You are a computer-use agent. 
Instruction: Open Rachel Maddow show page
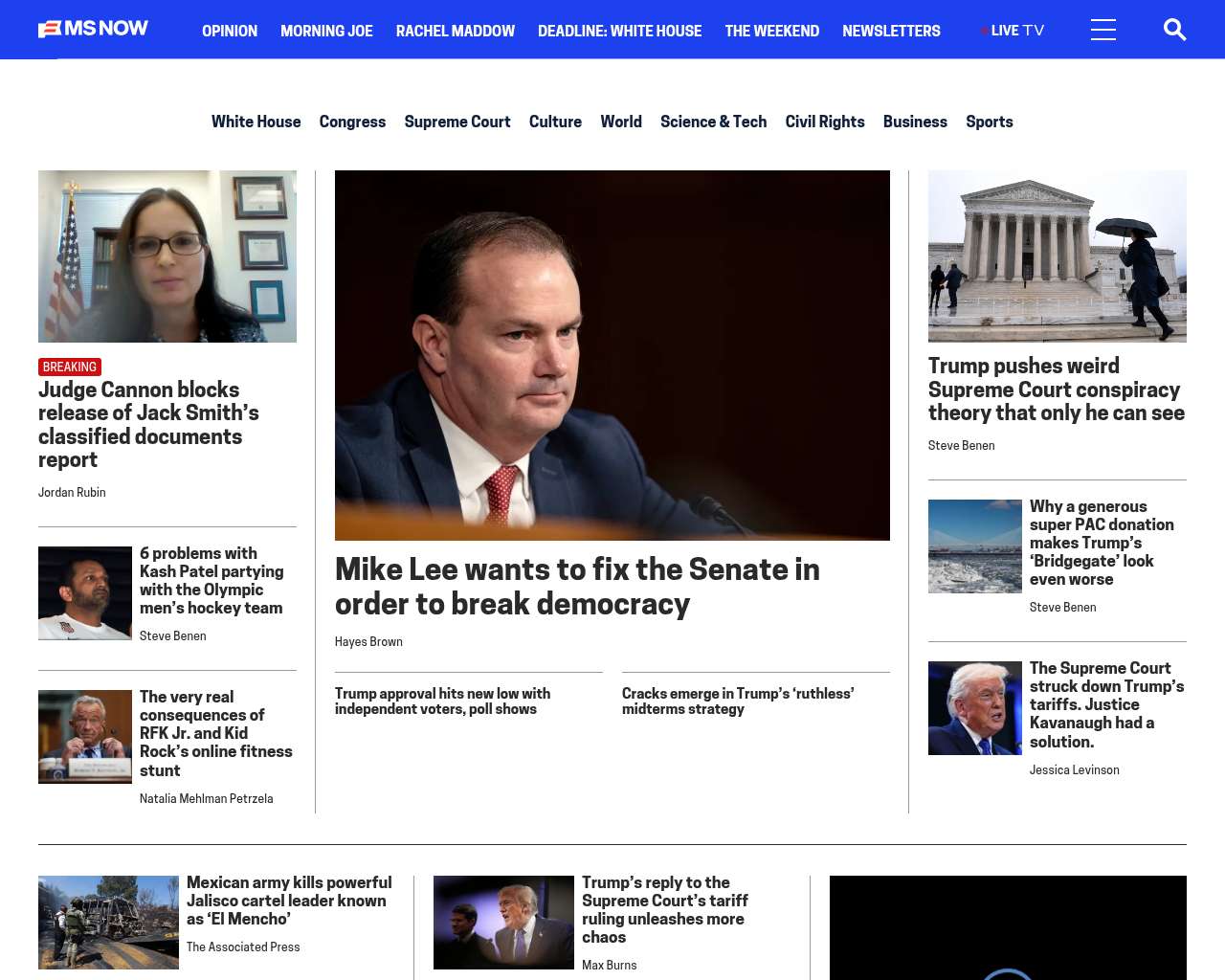(x=456, y=31)
